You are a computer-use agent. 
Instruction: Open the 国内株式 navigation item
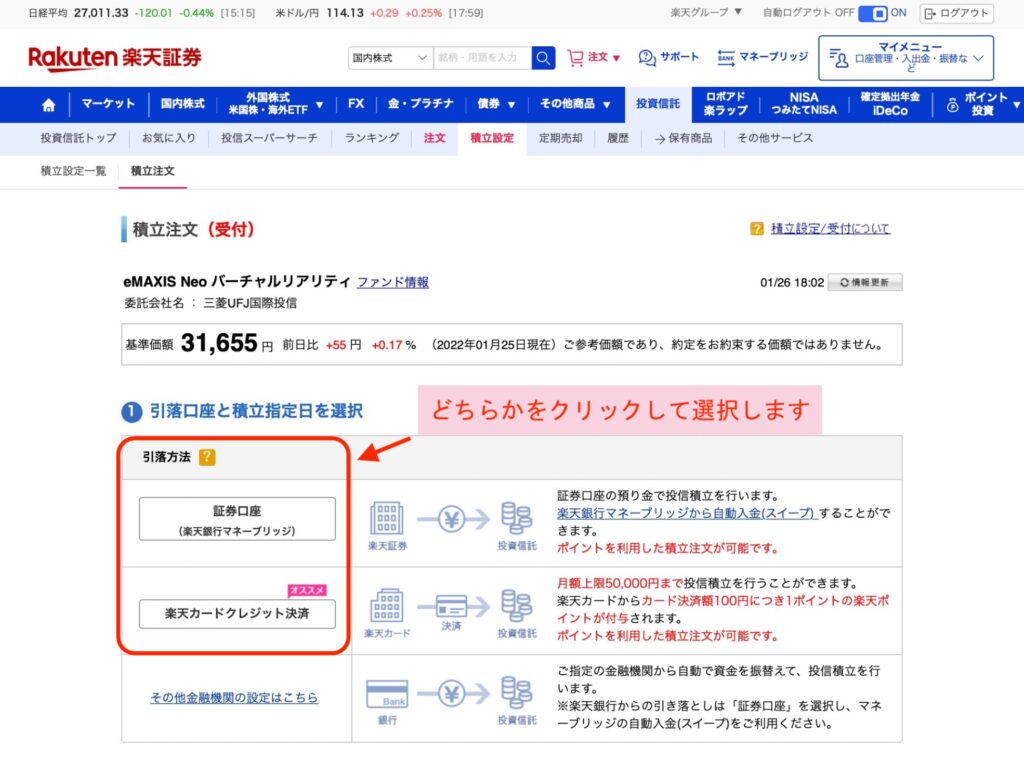(182, 104)
